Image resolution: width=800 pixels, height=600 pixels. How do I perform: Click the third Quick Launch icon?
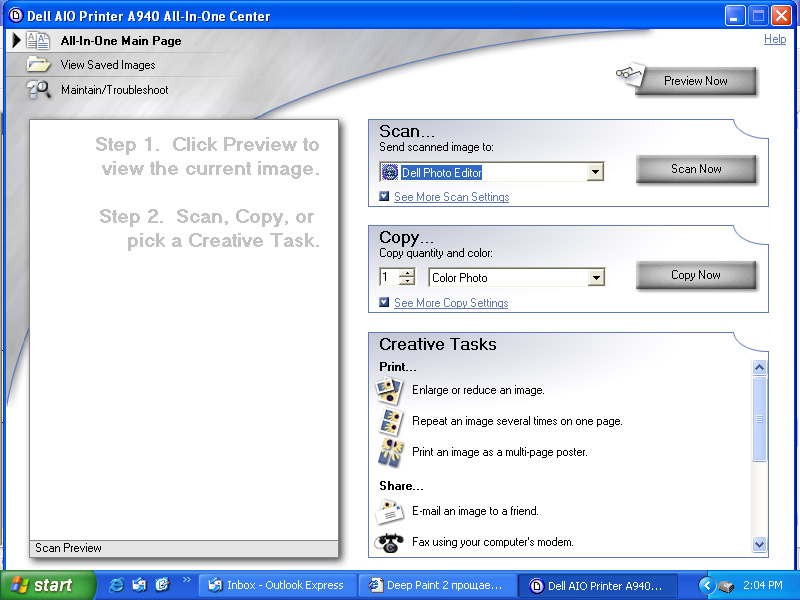pos(162,585)
